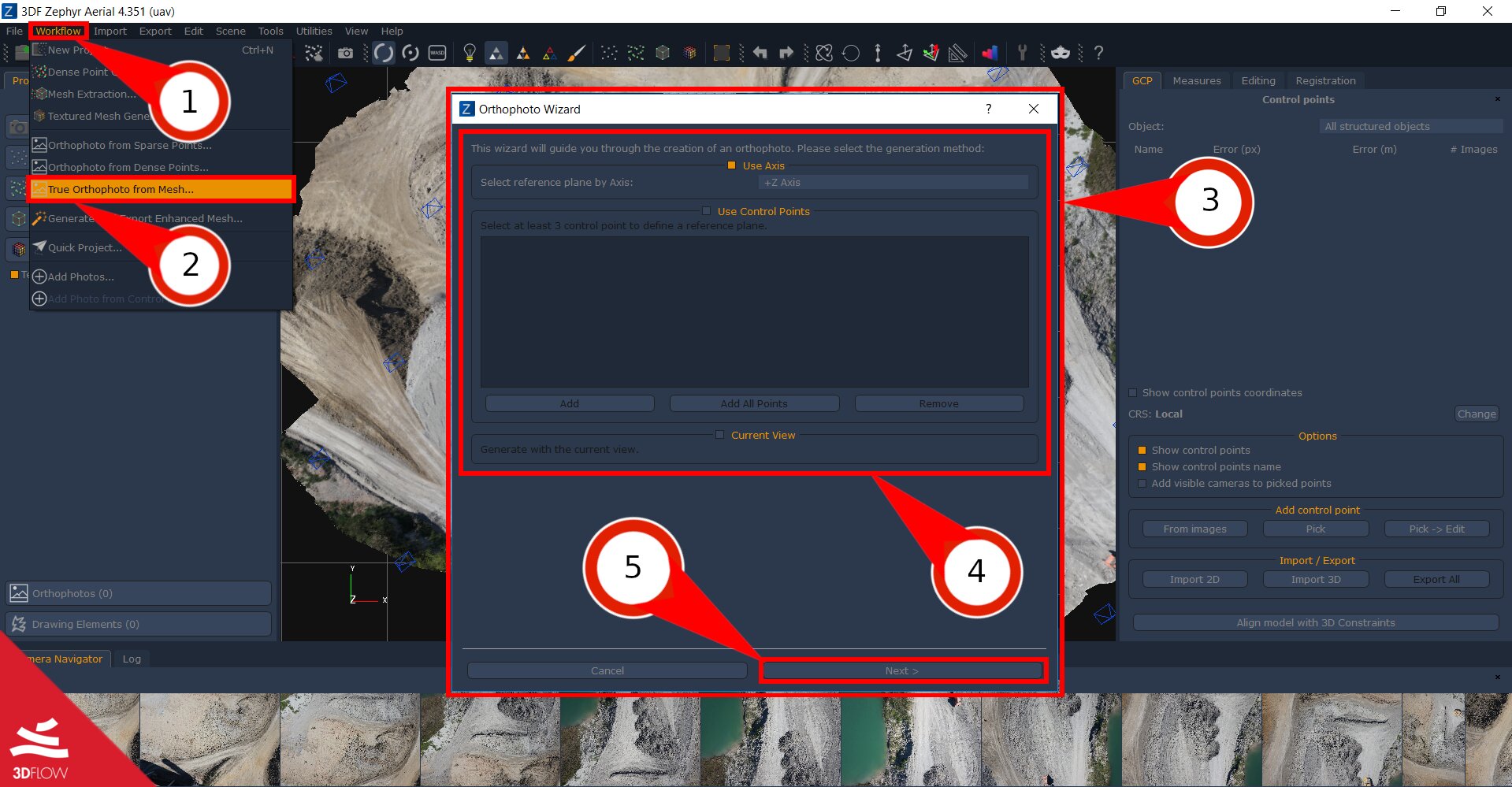Open the +Z Axis reference plane dropdown

coord(893,182)
